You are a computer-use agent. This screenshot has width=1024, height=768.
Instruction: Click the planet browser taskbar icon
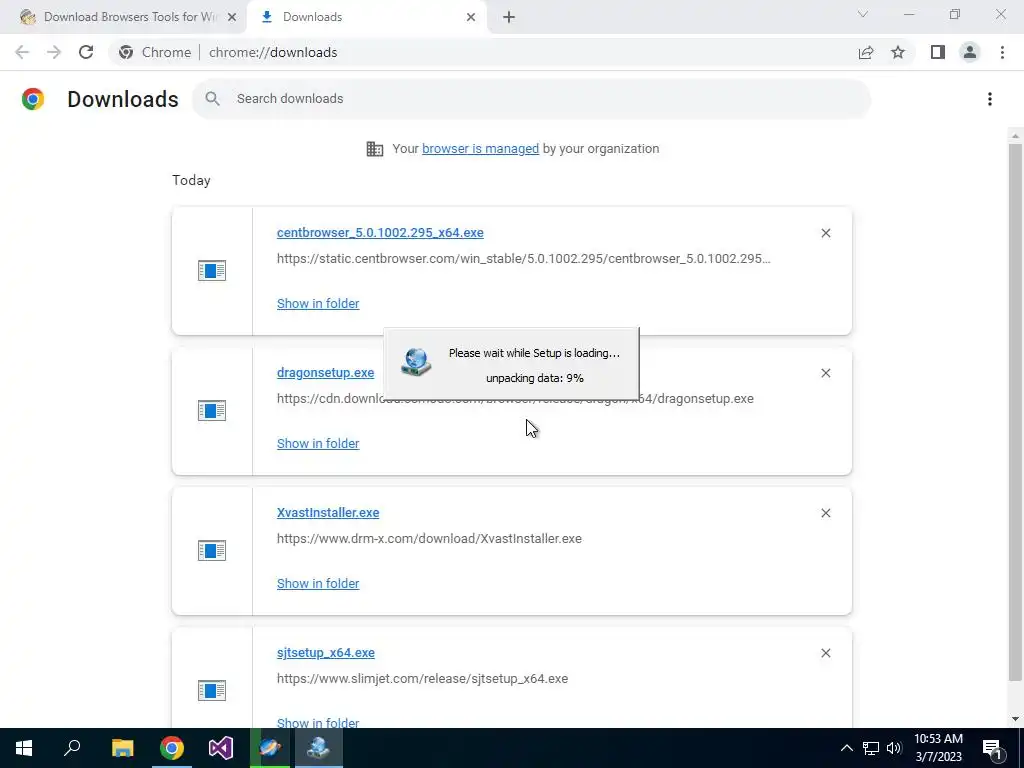(x=270, y=748)
